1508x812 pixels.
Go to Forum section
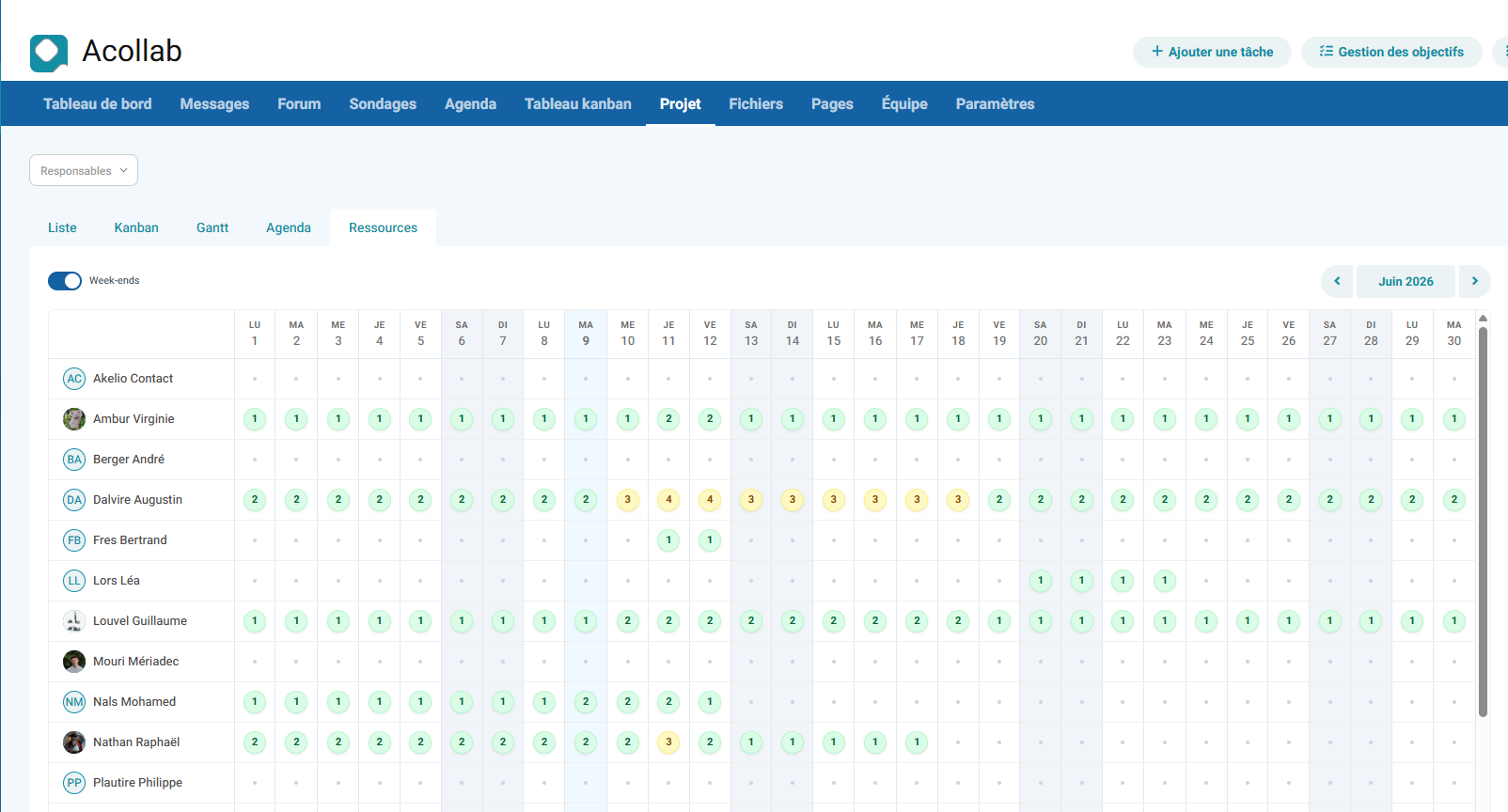[299, 103]
